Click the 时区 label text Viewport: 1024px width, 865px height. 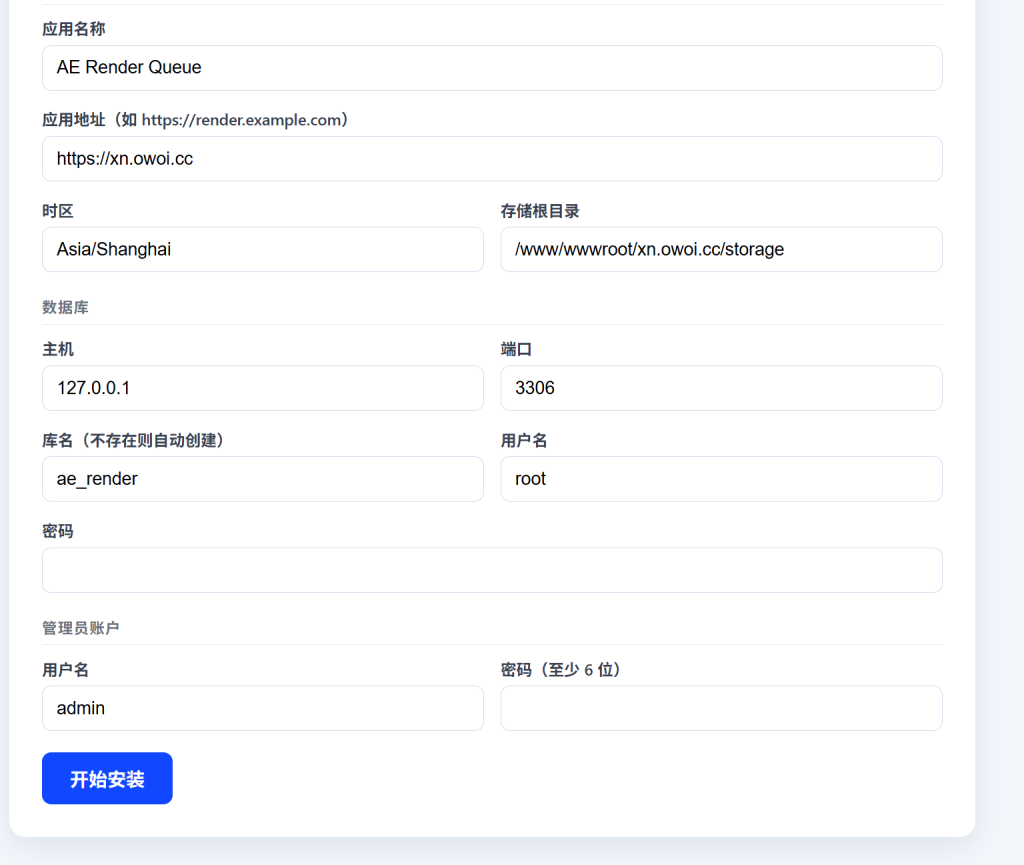coord(58,211)
